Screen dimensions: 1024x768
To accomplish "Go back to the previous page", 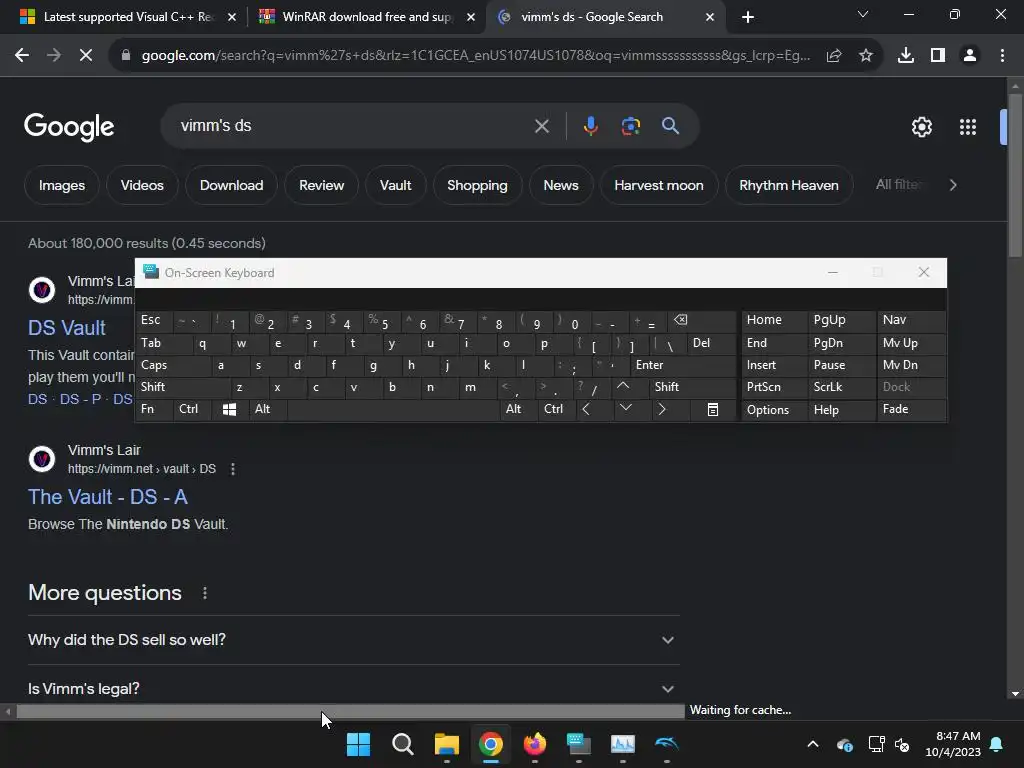I will [x=22, y=56].
